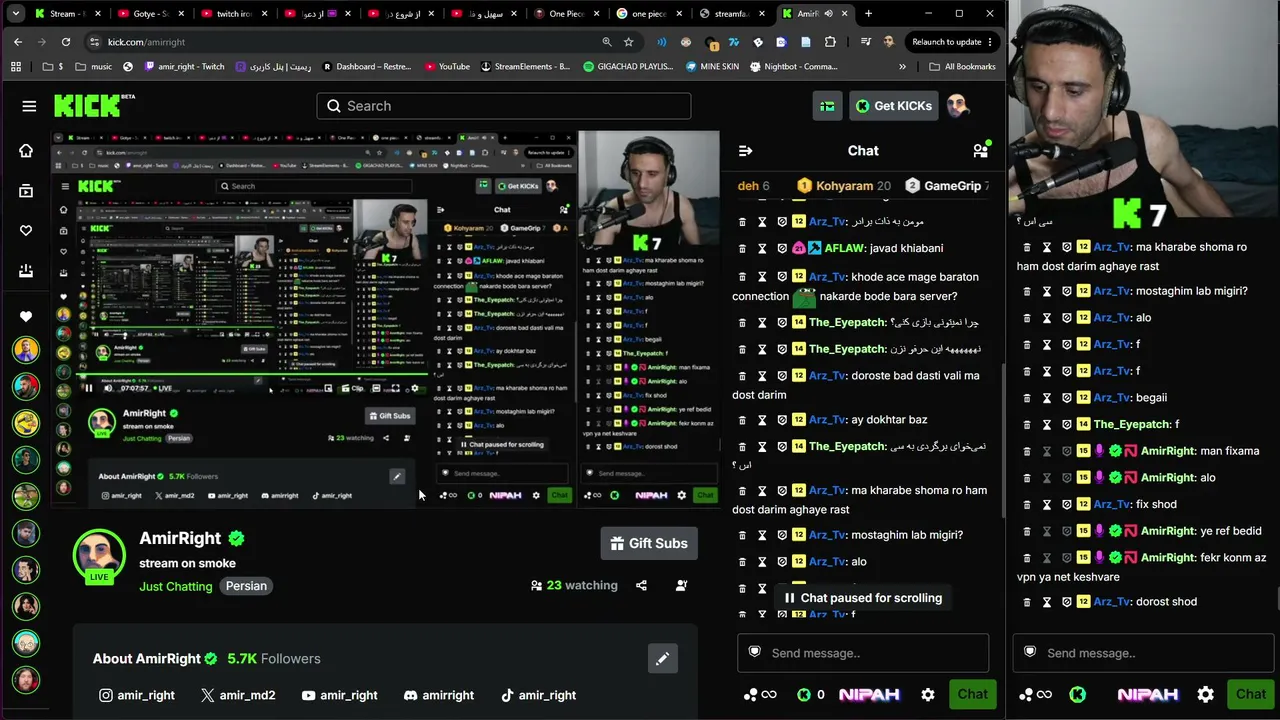Open the Browse icon in Kick sidebar
Image resolution: width=1280 pixels, height=720 pixels.
point(26,191)
